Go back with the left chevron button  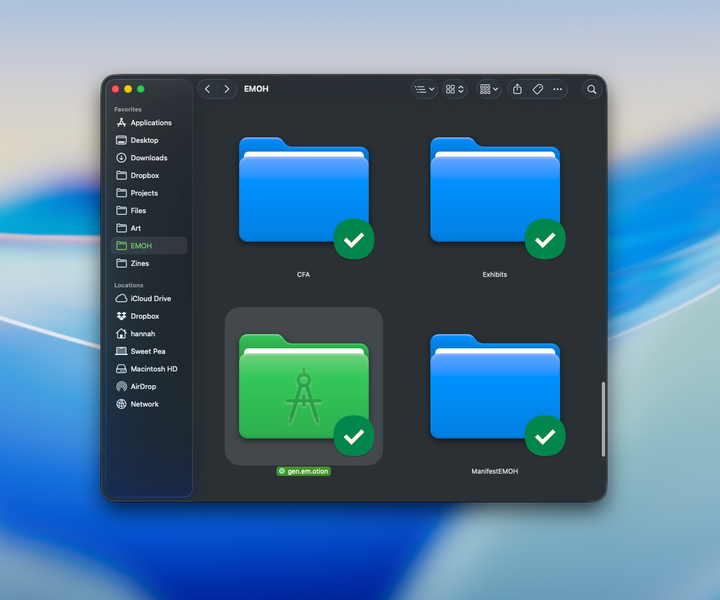(208, 89)
